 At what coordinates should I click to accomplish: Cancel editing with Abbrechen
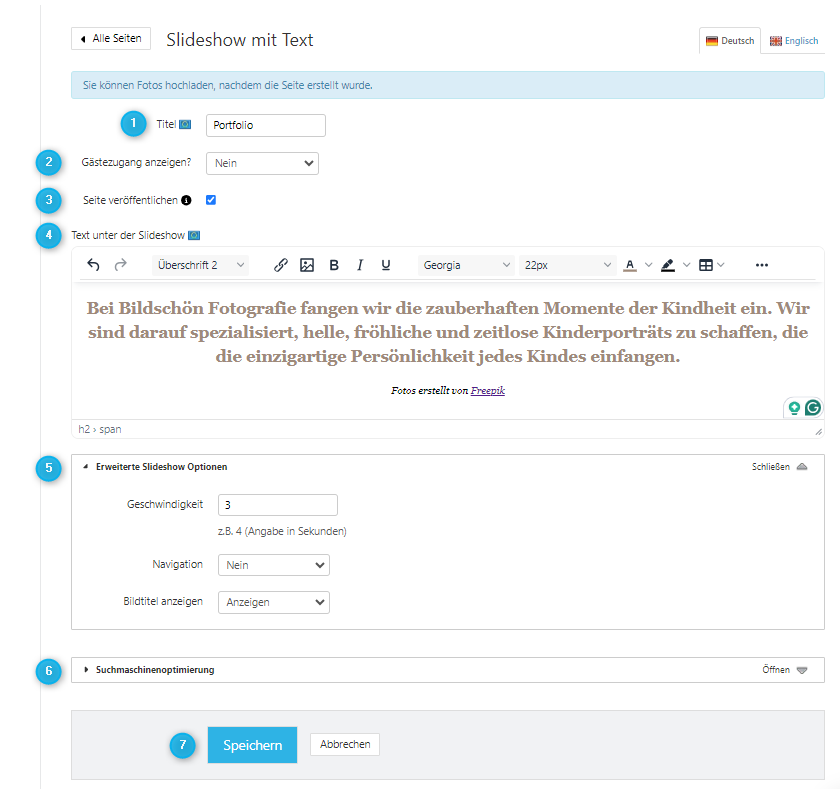point(345,744)
